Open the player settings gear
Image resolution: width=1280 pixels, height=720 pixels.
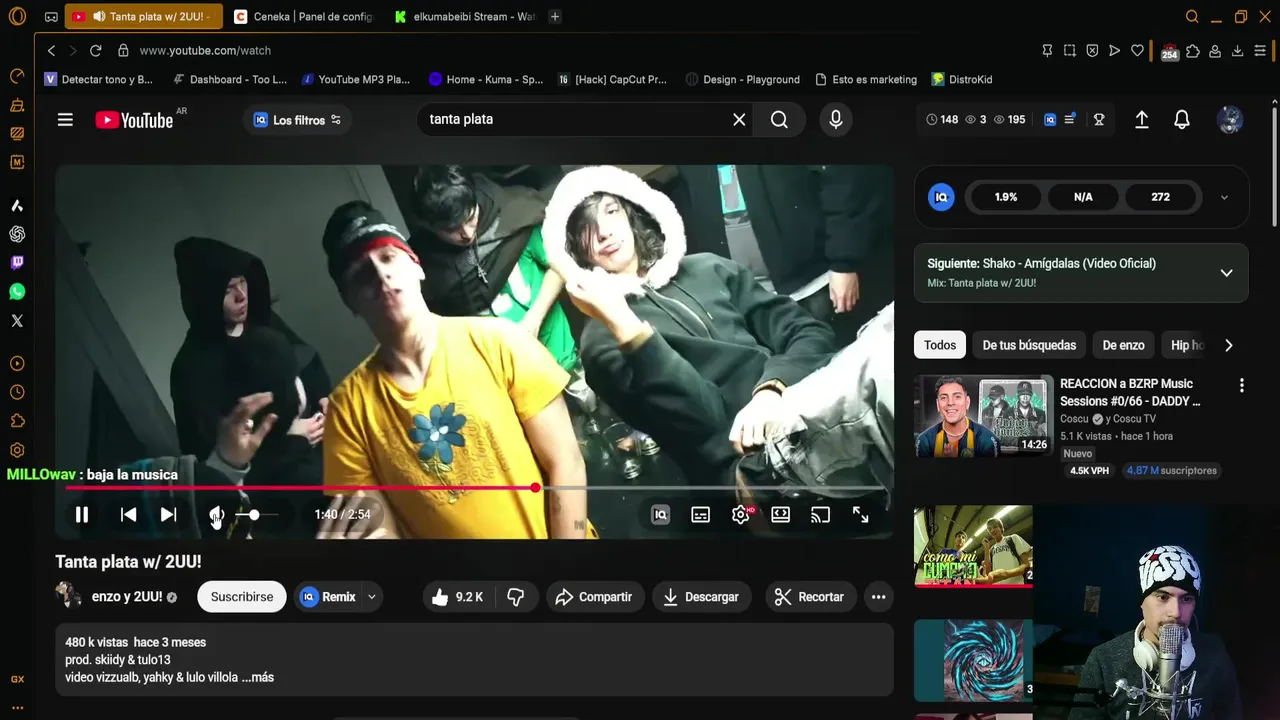coord(741,515)
